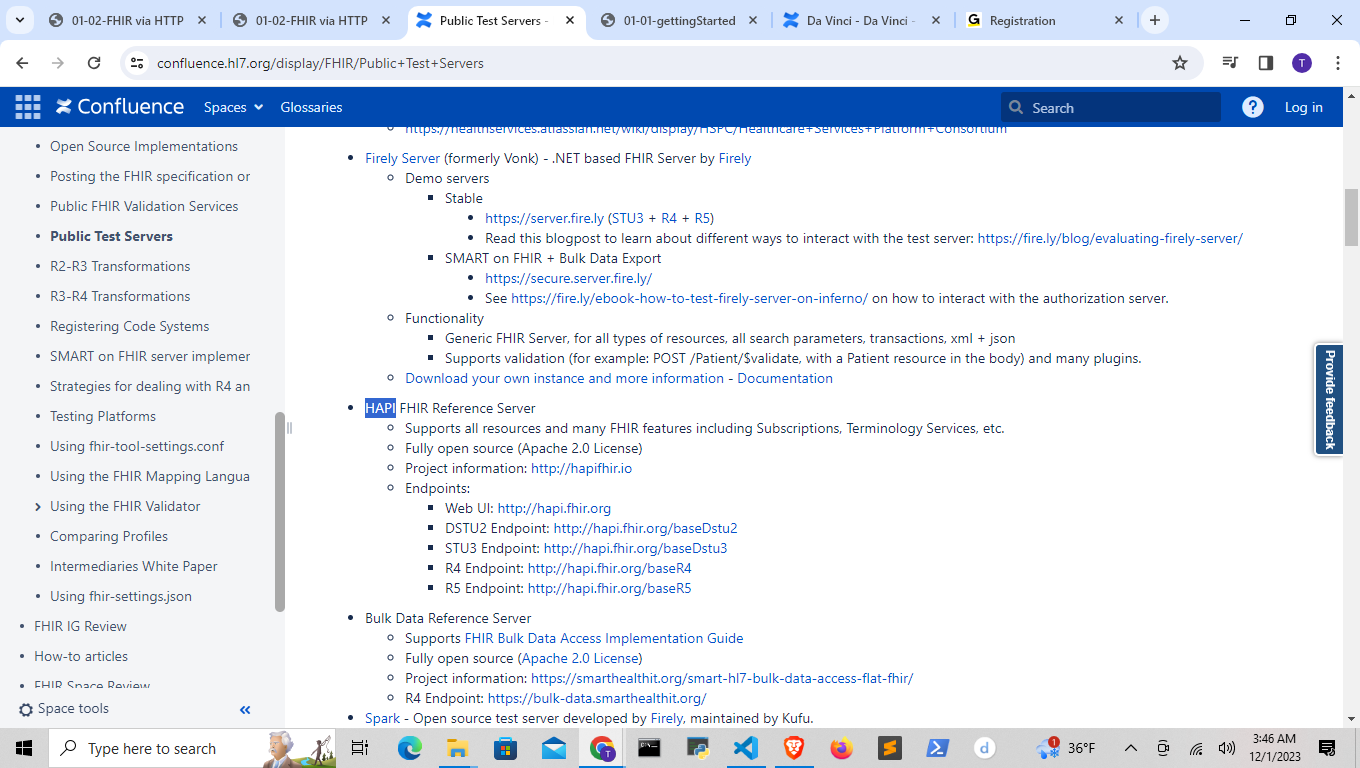The height and width of the screenshot is (768, 1360).
Task: Open http://hapi.fhir.org/baseDstu2 link
Action: point(645,528)
